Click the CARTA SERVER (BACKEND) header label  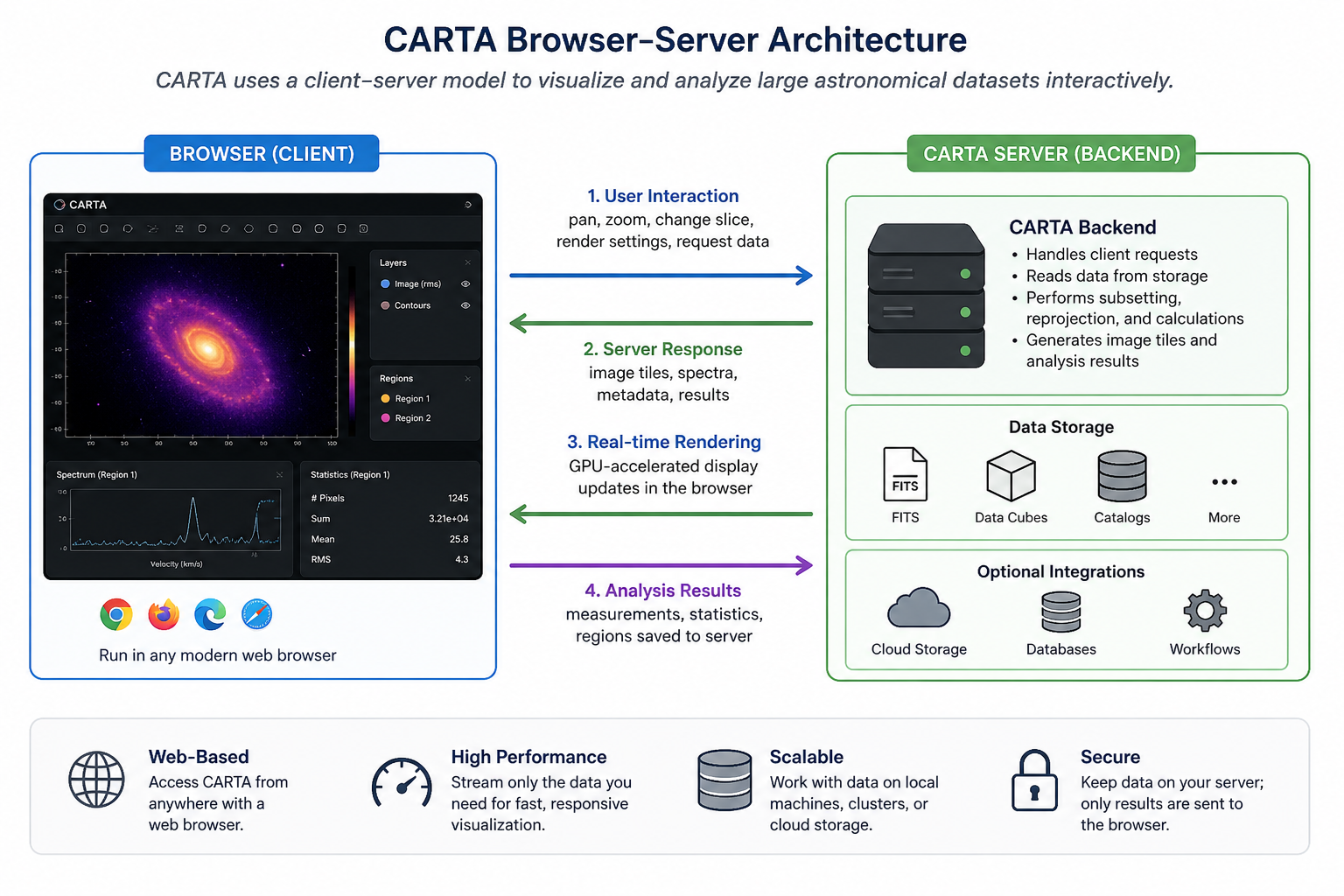click(x=1052, y=154)
